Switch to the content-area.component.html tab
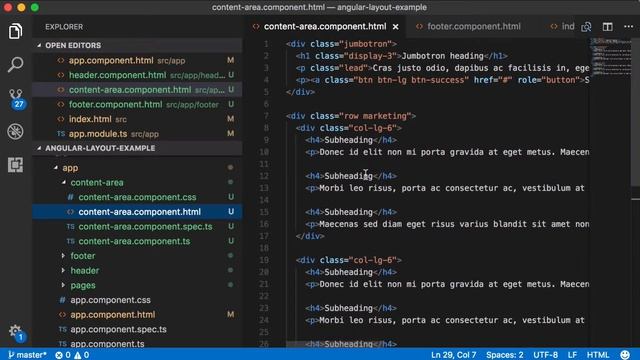640x360 pixels. [x=325, y=27]
